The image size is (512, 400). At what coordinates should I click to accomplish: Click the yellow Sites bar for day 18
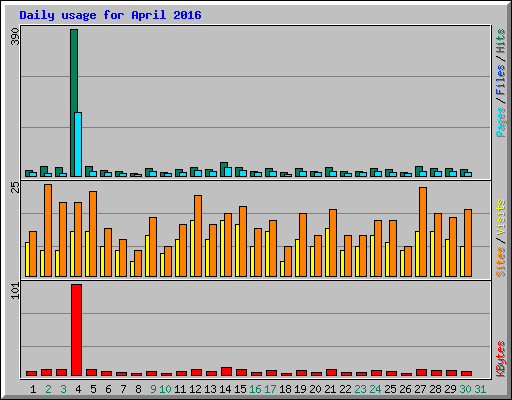point(282,269)
